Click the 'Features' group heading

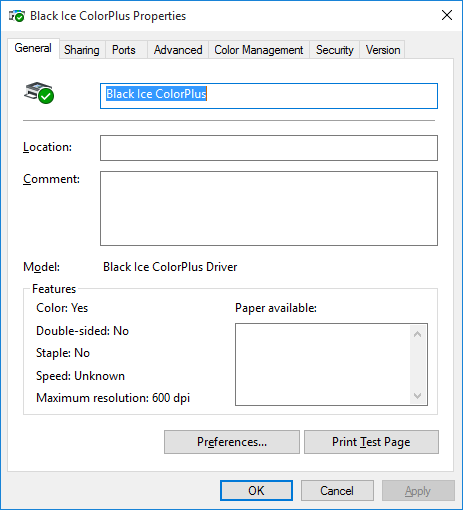point(54,289)
